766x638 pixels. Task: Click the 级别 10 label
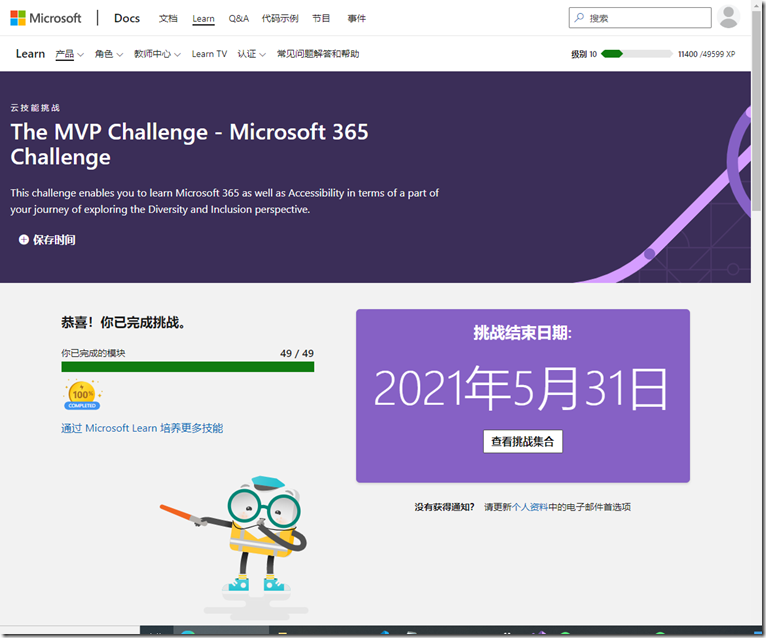pos(584,54)
